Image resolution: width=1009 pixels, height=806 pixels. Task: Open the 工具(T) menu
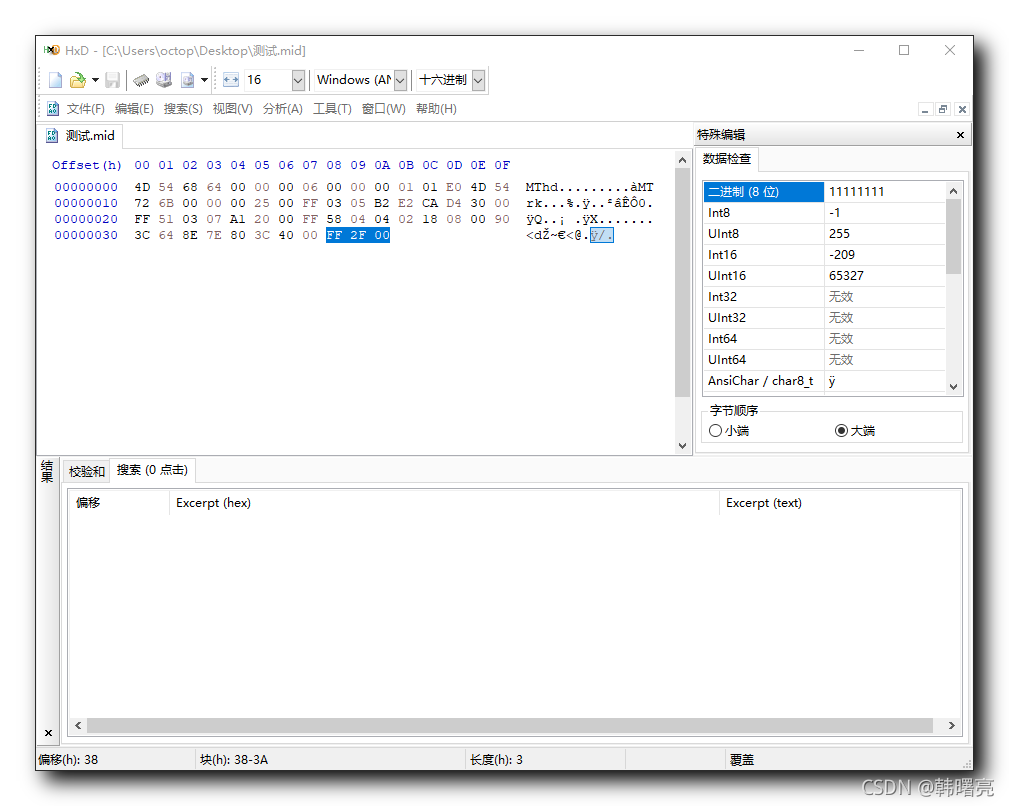coord(332,109)
